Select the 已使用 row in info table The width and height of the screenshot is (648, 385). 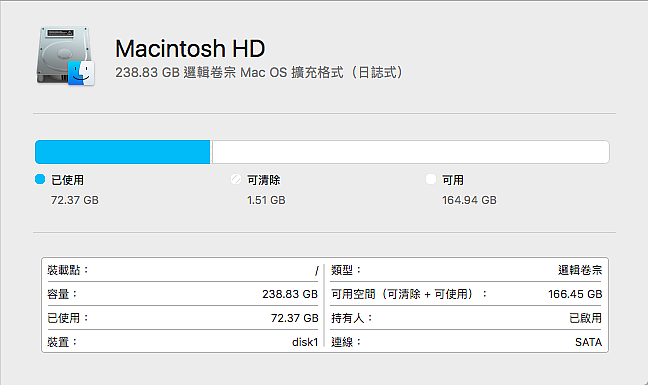pos(183,318)
